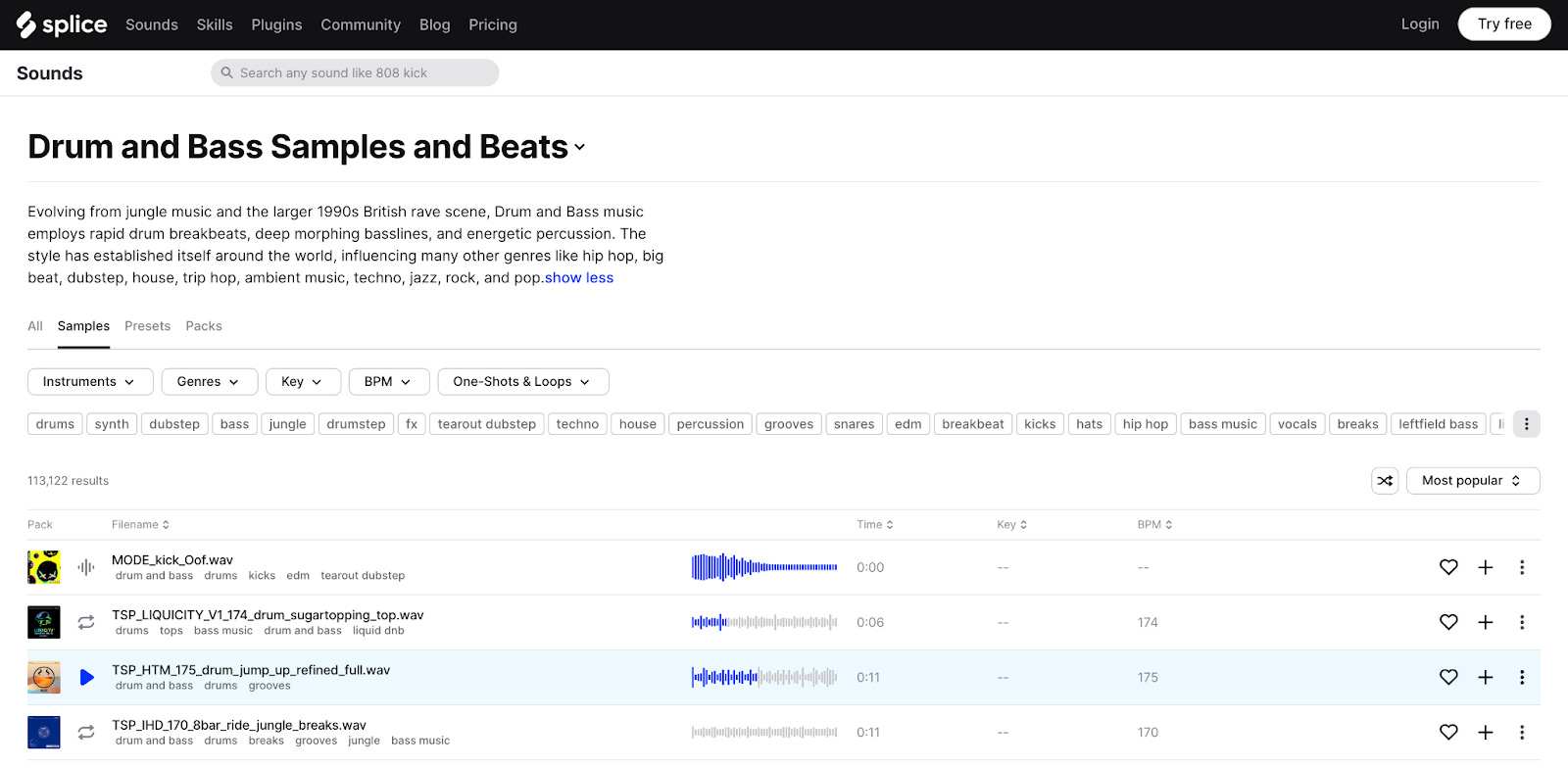1568x768 pixels.
Task: Click the Login link
Action: coord(1420,24)
